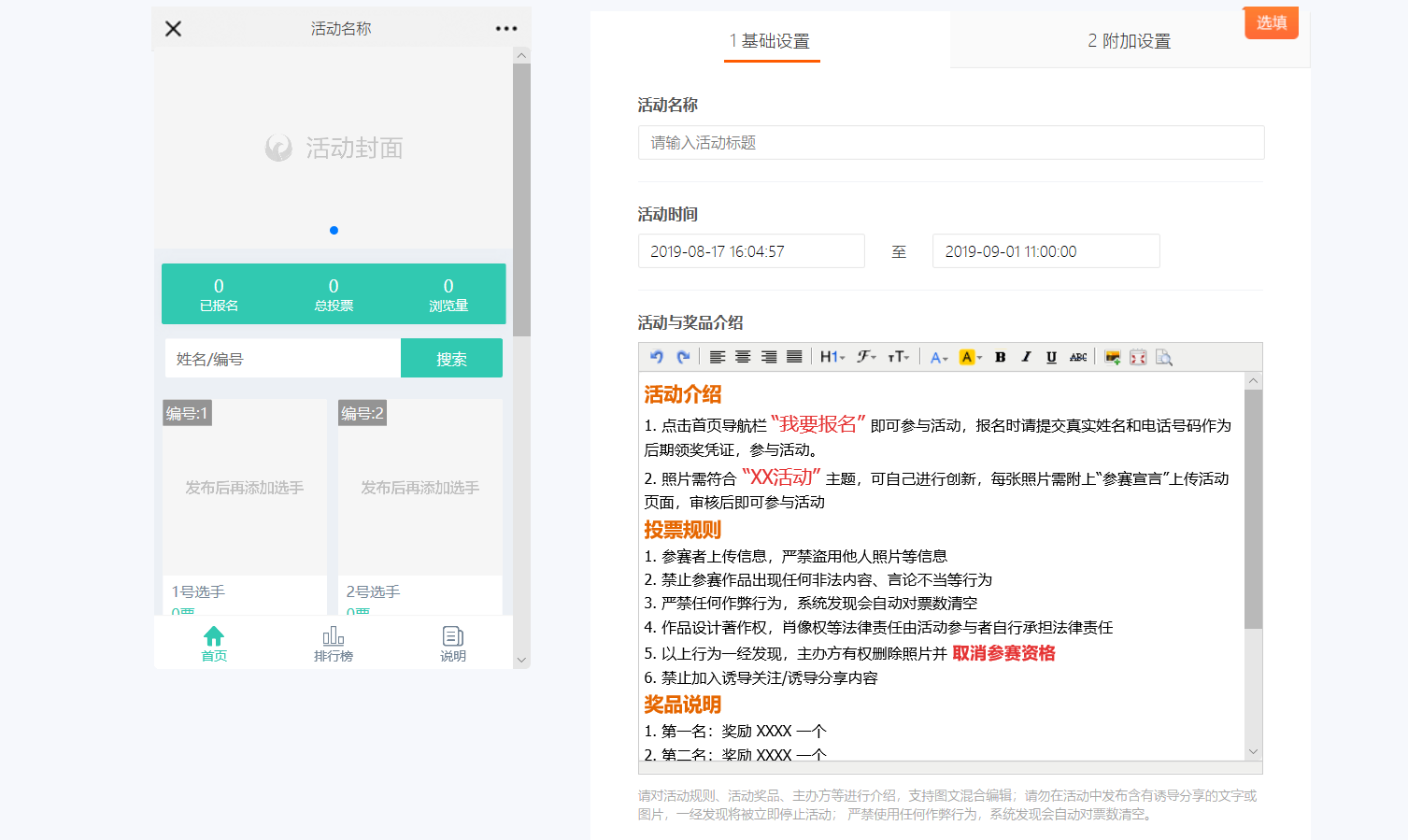
Task: Click the redo icon in editor toolbar
Action: [683, 357]
